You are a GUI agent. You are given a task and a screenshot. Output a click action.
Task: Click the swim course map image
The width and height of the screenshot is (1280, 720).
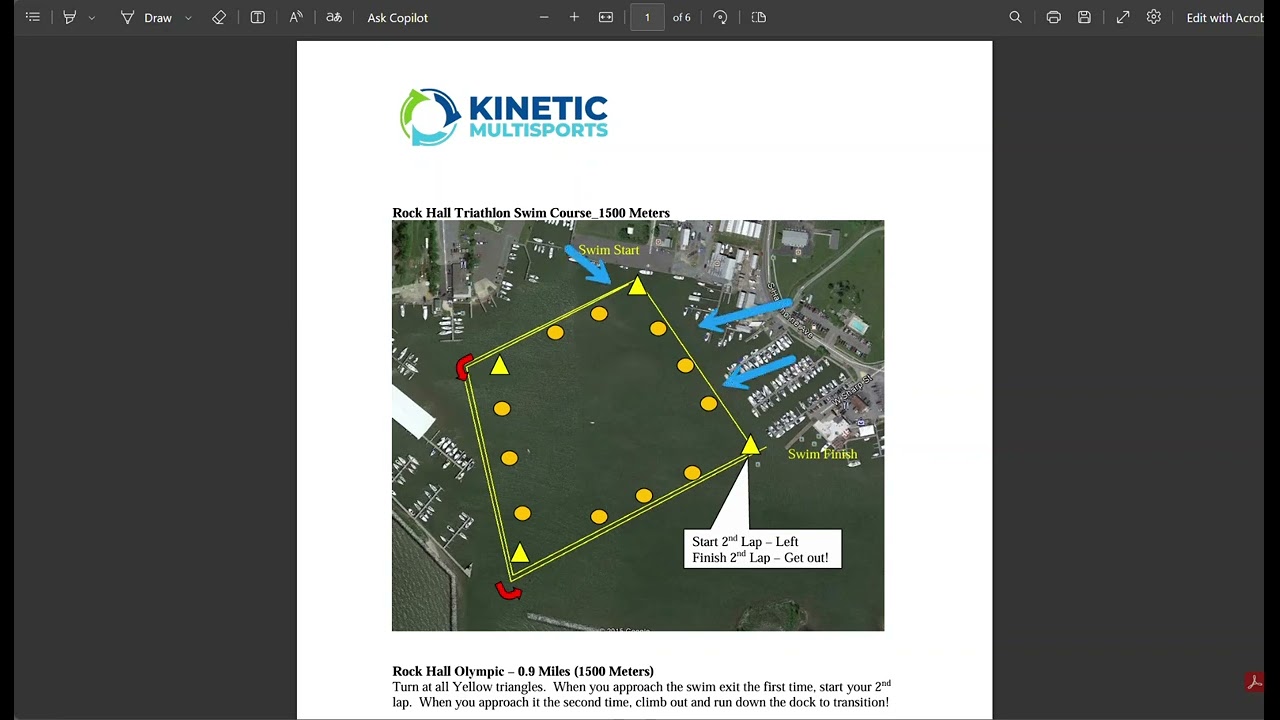coord(638,425)
